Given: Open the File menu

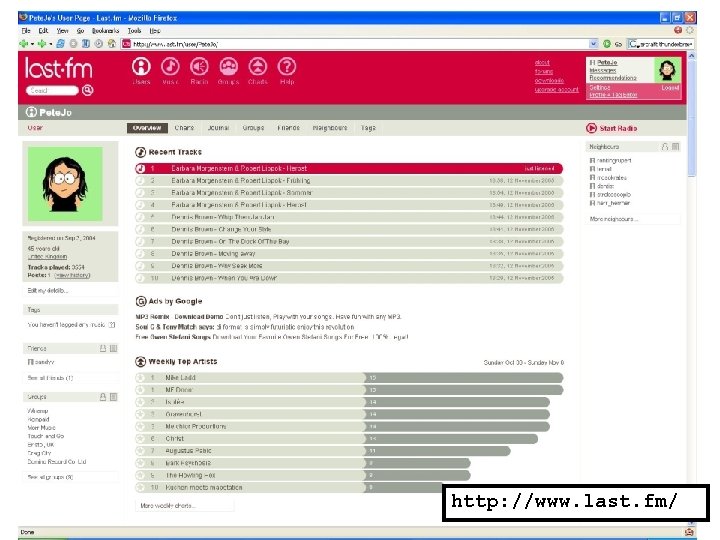Looking at the screenshot, I should click(26, 30).
